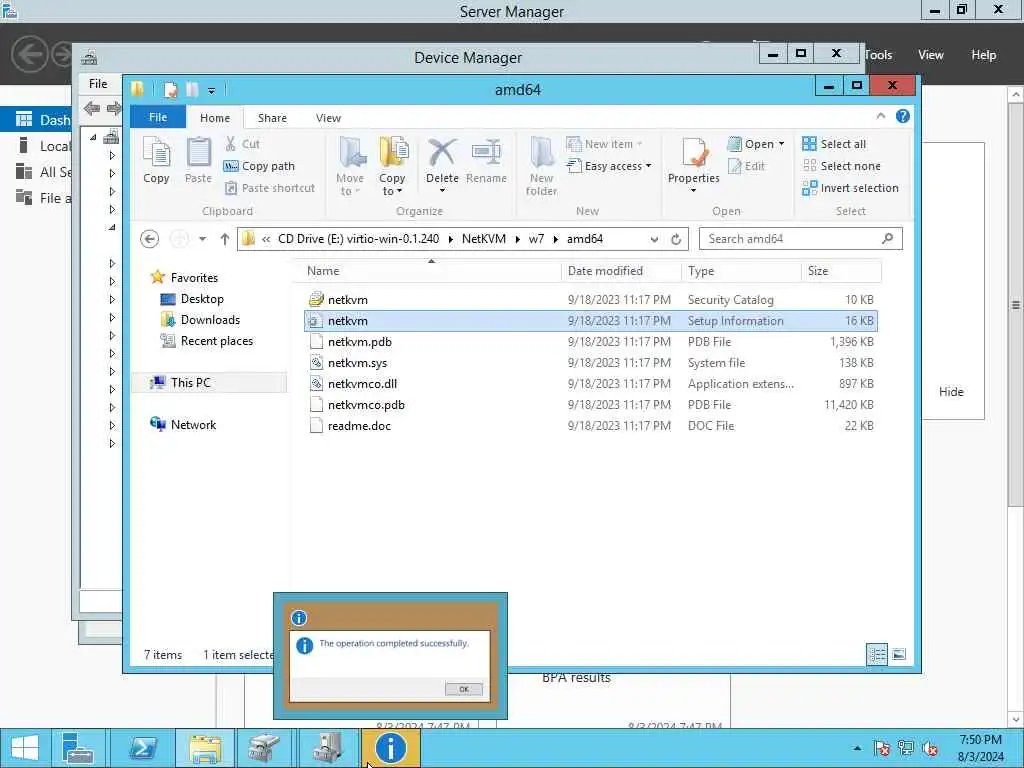Refresh the amd64 folder view

tap(676, 239)
